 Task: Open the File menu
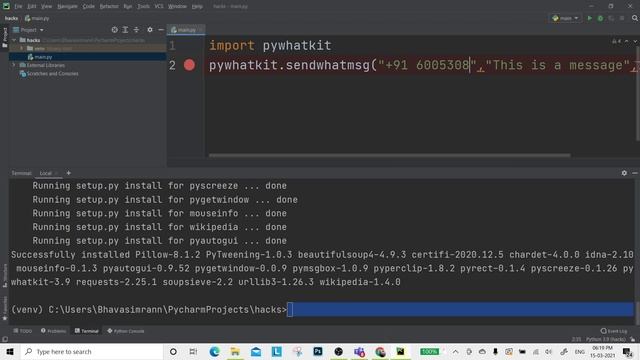pos(18,6)
